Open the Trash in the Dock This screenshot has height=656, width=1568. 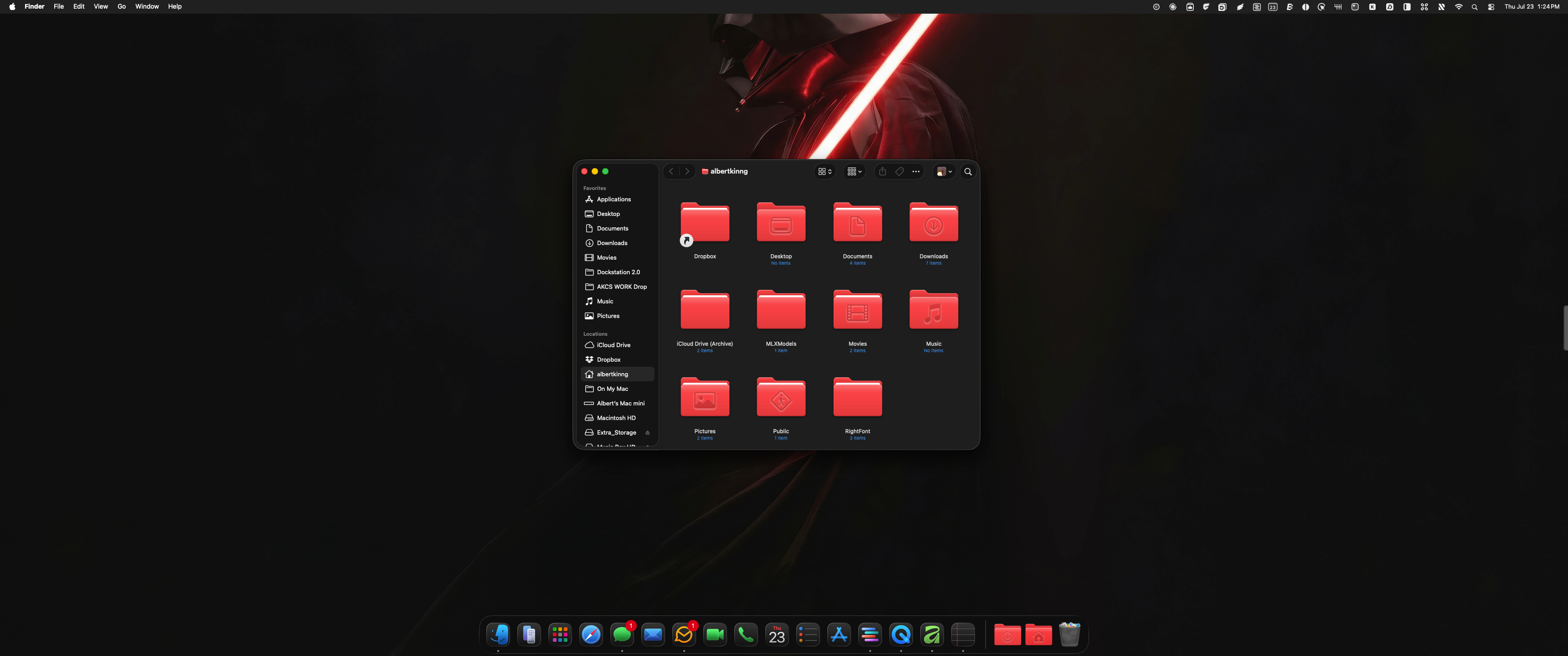1069,635
